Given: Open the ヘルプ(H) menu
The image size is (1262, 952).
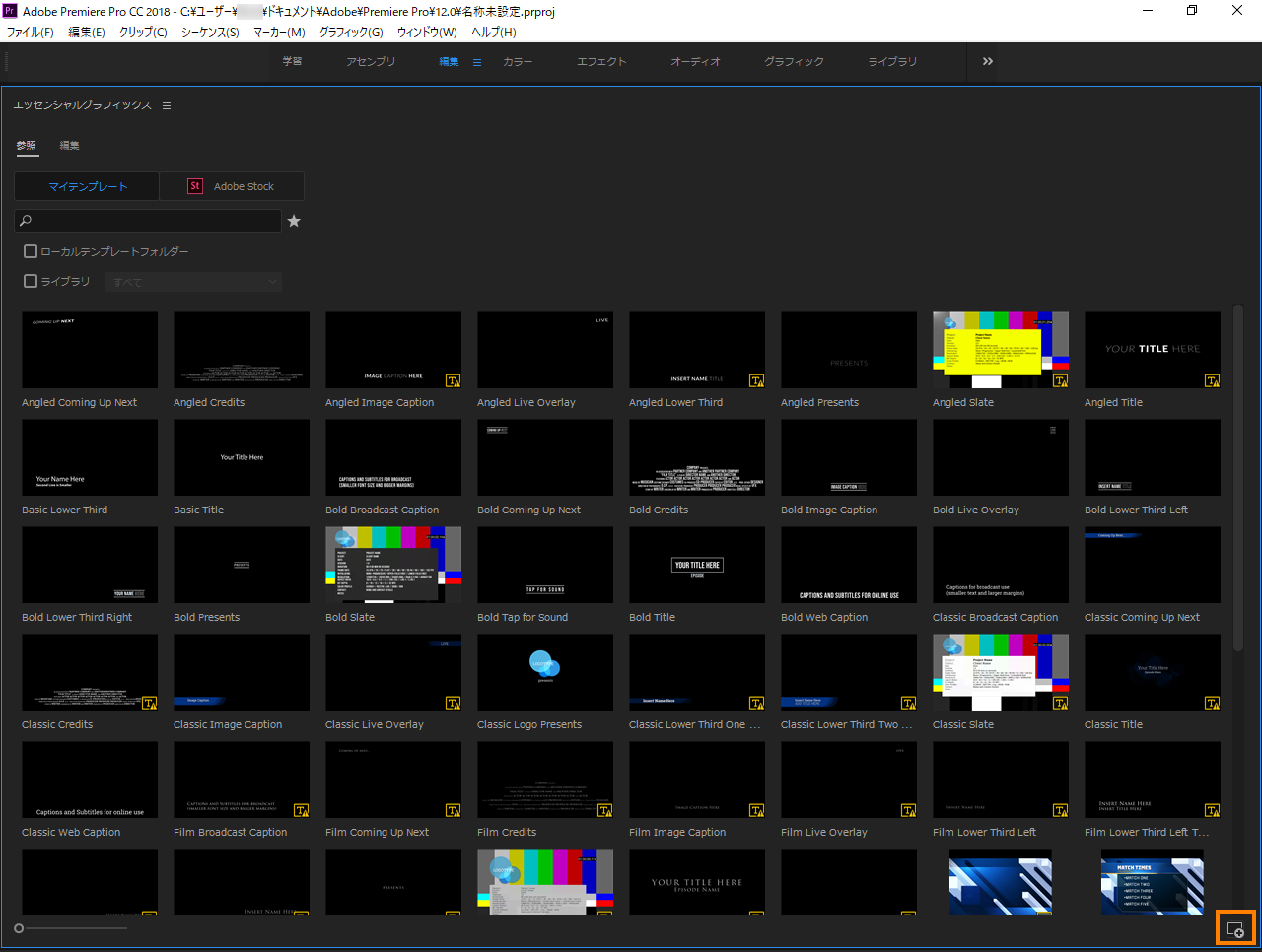Looking at the screenshot, I should 493,33.
